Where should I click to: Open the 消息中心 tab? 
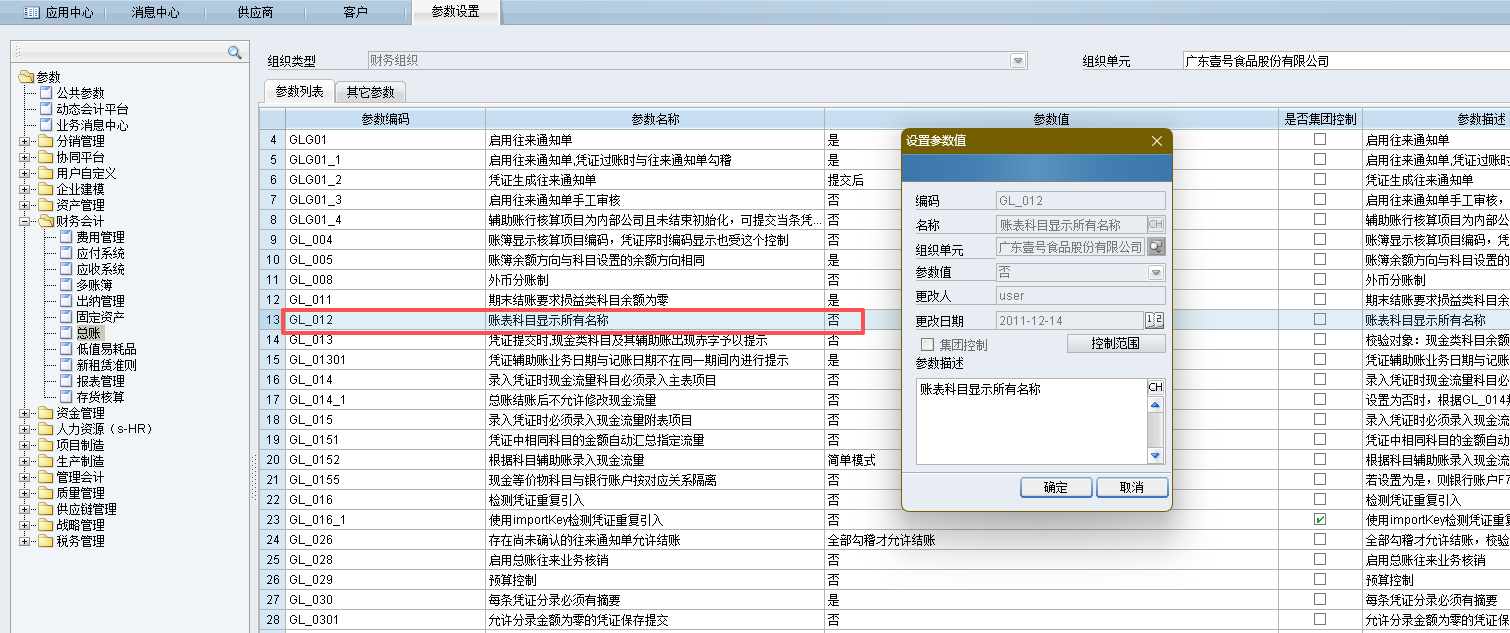tap(155, 12)
